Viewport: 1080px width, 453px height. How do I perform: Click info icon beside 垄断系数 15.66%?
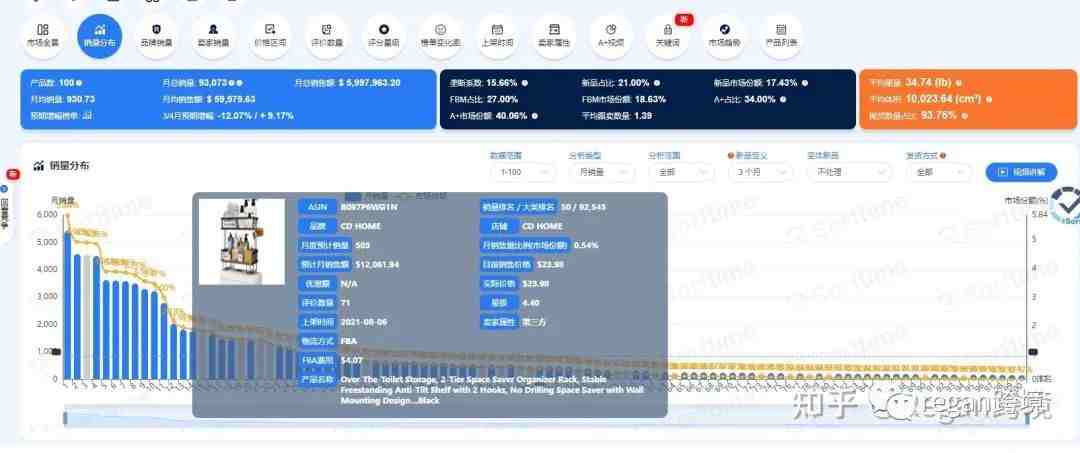point(525,83)
